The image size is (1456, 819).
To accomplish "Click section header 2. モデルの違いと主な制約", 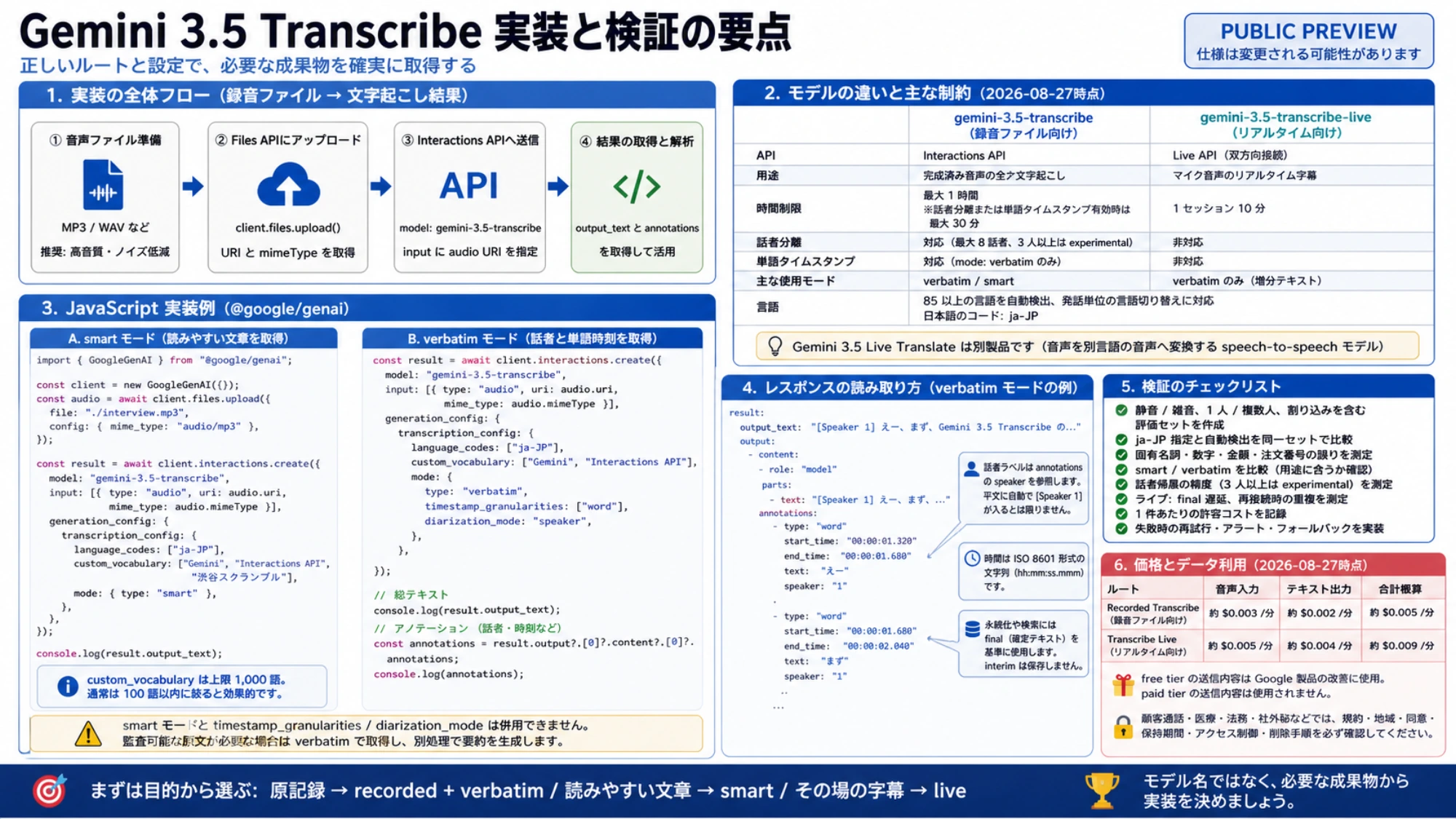I will [1083, 93].
